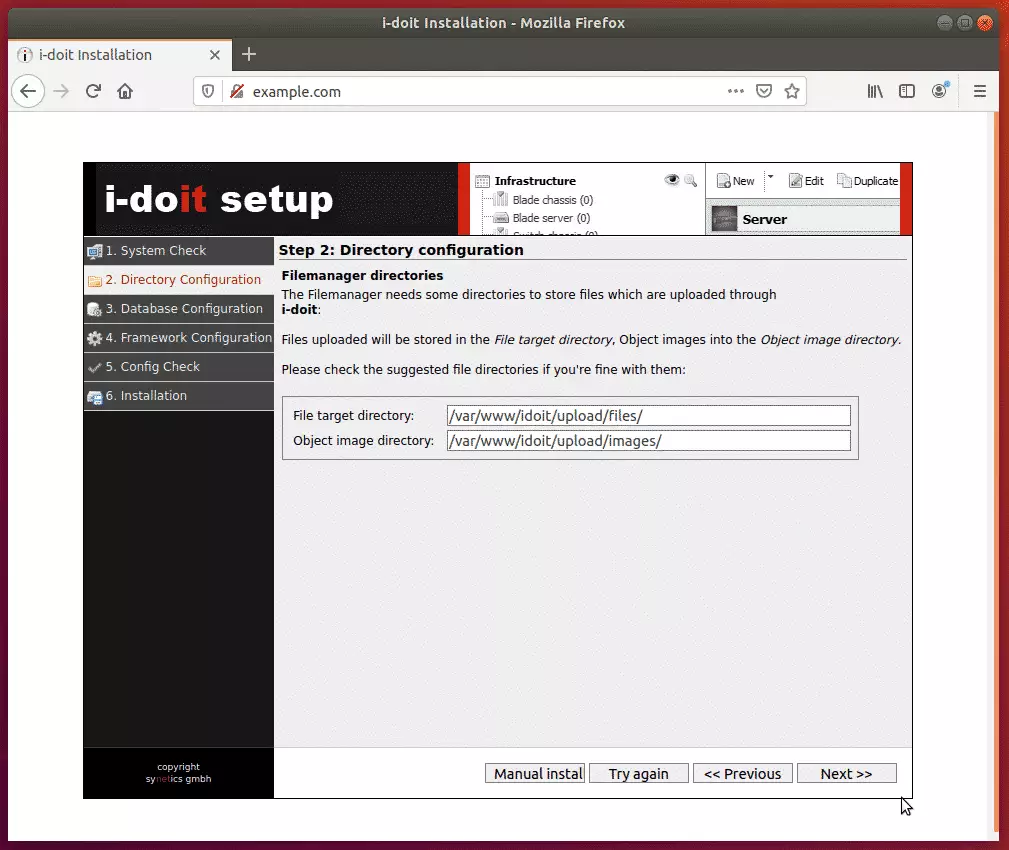Click the Object image directory field
The image size is (1009, 850).
(x=649, y=441)
